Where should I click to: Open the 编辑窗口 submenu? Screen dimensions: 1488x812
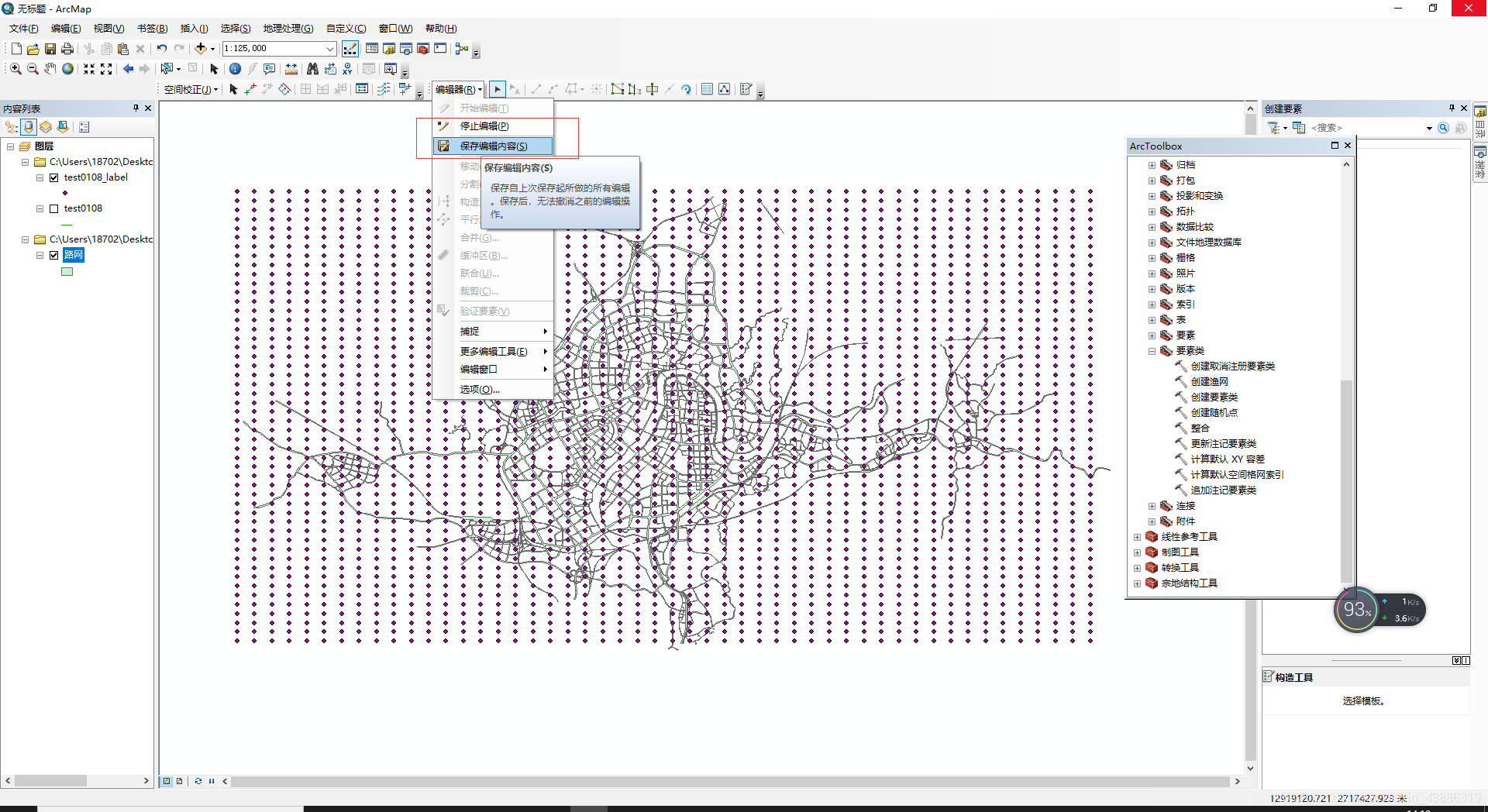[493, 370]
